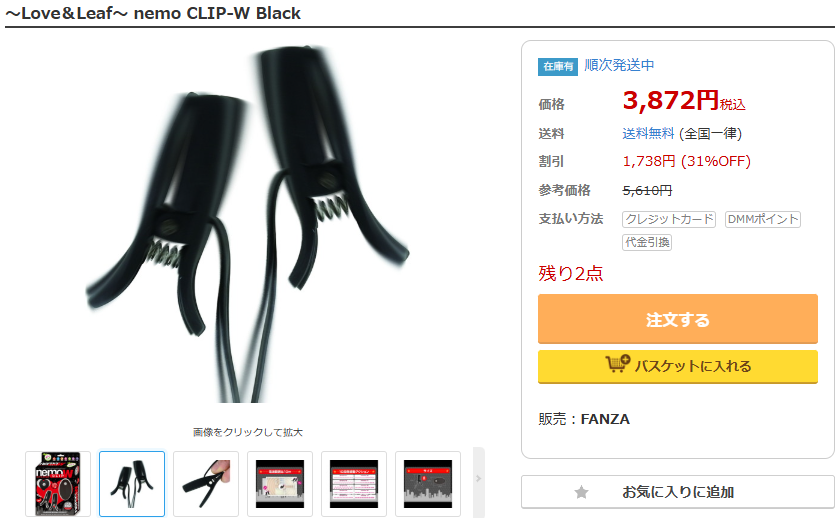Open the fifth thumbnail with table chart
Screen dimensions: 837x518
click(354, 484)
